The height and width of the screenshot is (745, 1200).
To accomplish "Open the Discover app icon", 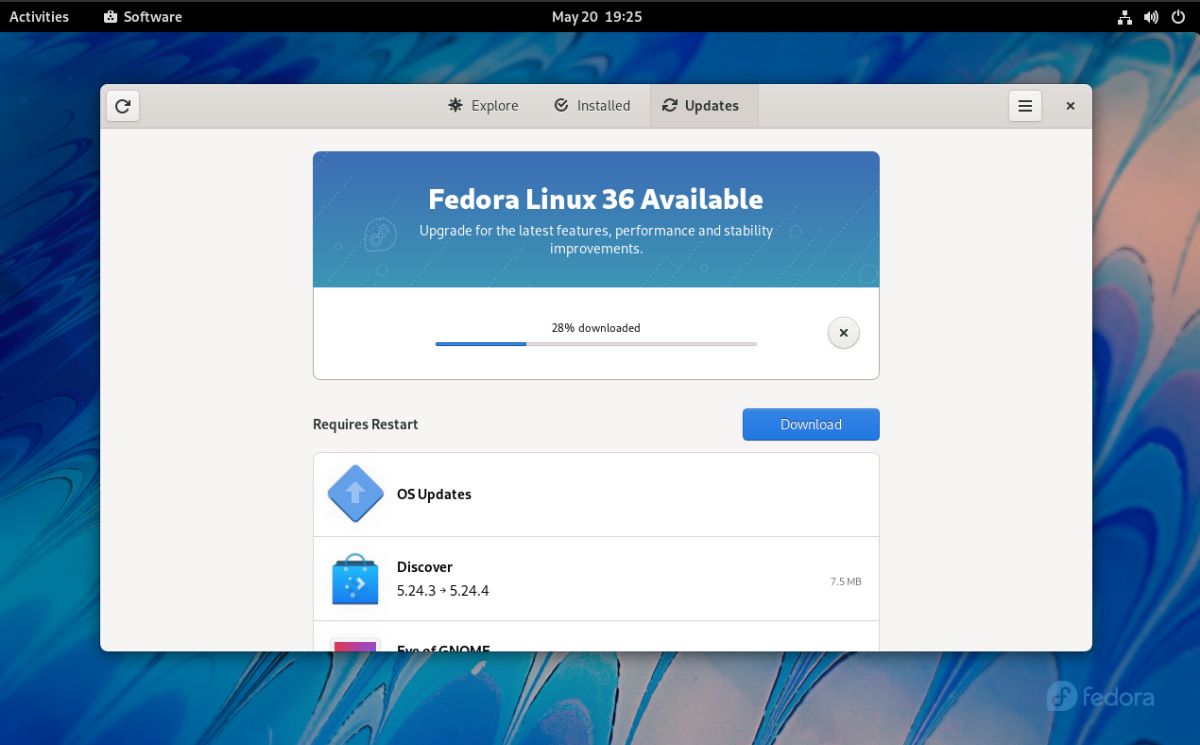I will pyautogui.click(x=355, y=578).
